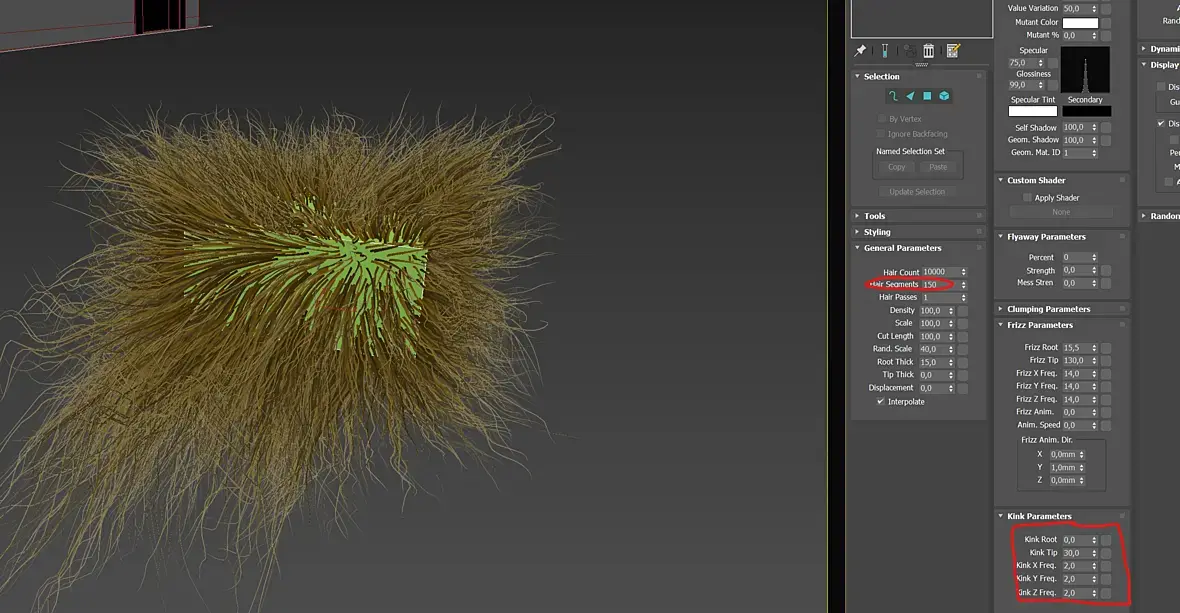This screenshot has width=1180, height=613.
Task: Click the map button beside Mutant Color
Action: (x=1106, y=23)
